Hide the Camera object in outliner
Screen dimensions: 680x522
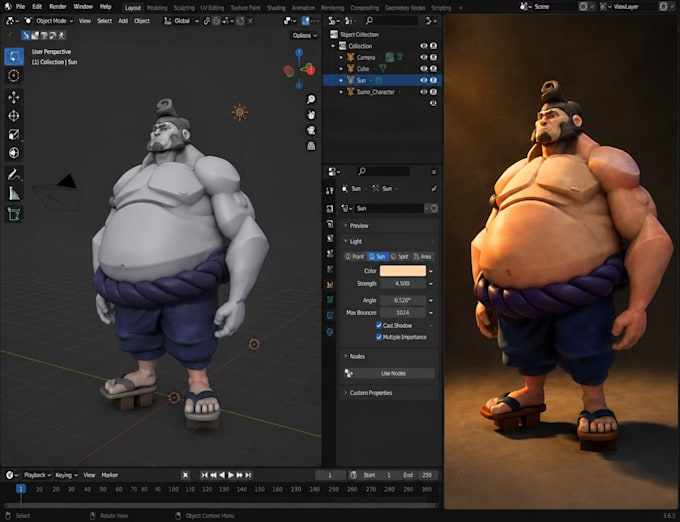pyautogui.click(x=424, y=57)
